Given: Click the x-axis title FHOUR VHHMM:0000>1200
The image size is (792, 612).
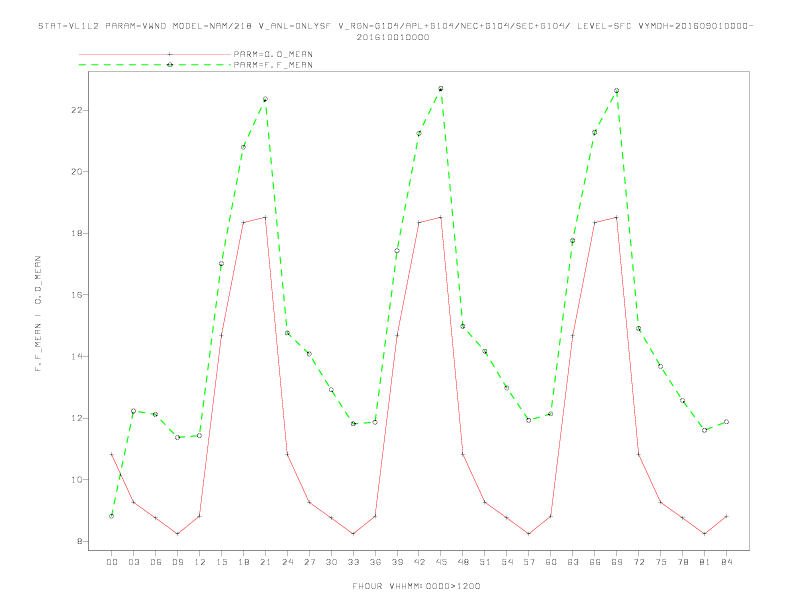Looking at the screenshot, I should click(416, 586).
